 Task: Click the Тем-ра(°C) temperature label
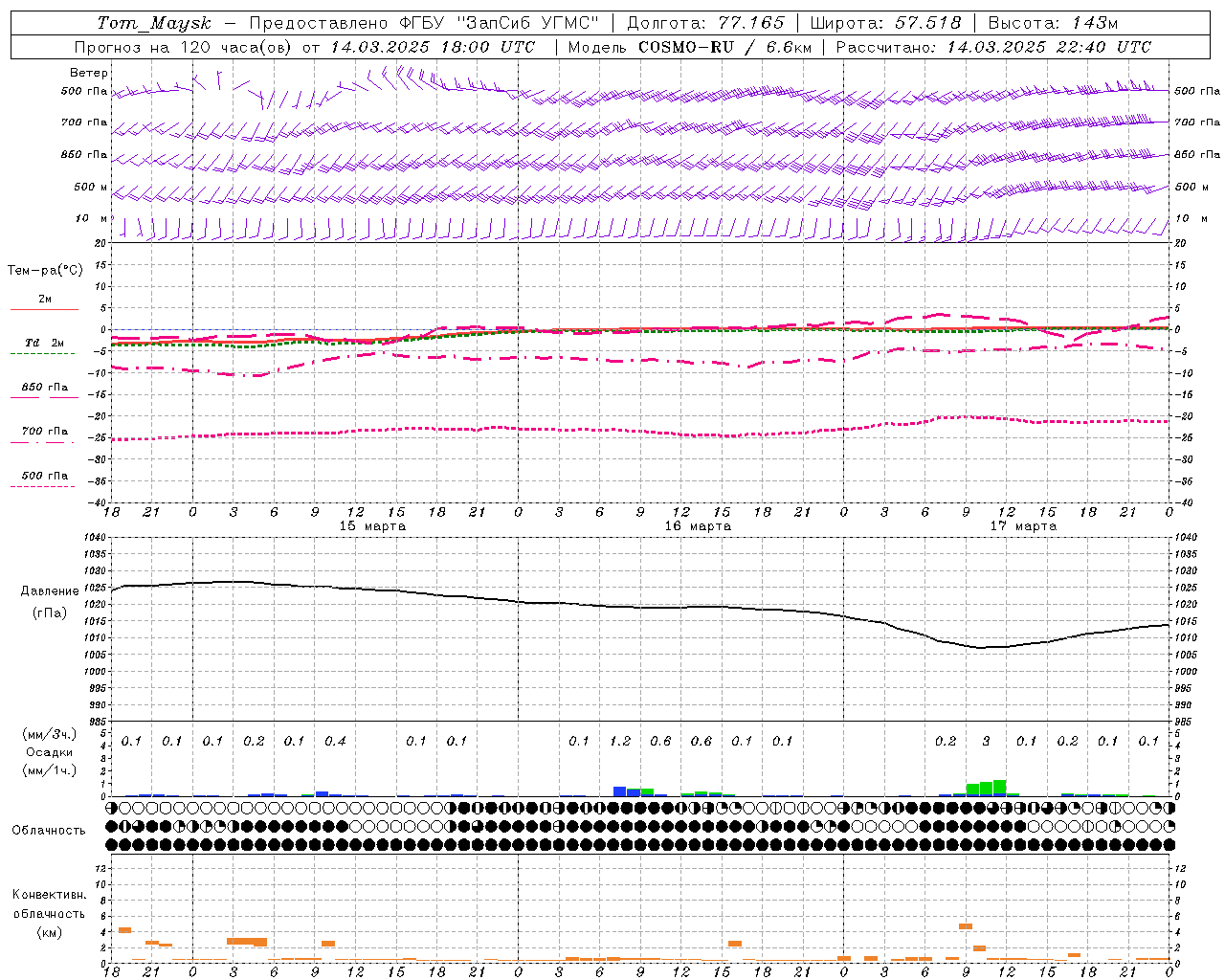45,271
